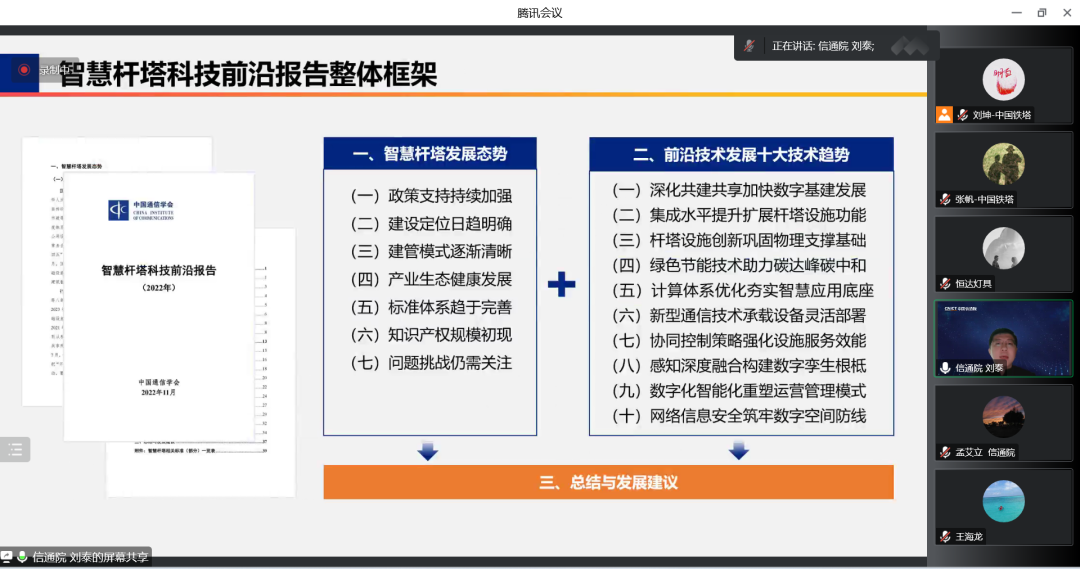Image resolution: width=1080 pixels, height=569 pixels.
Task: Click the line (六) 知识产权规模初现
Action: (431, 335)
